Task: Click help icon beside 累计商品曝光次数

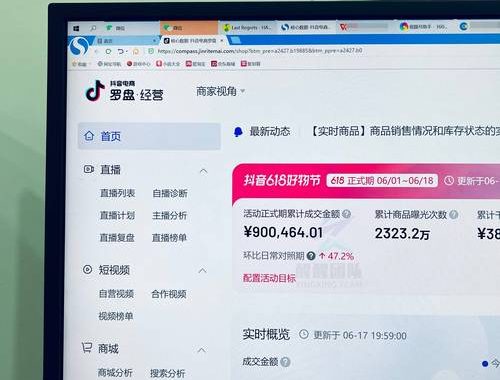Action: point(453,215)
